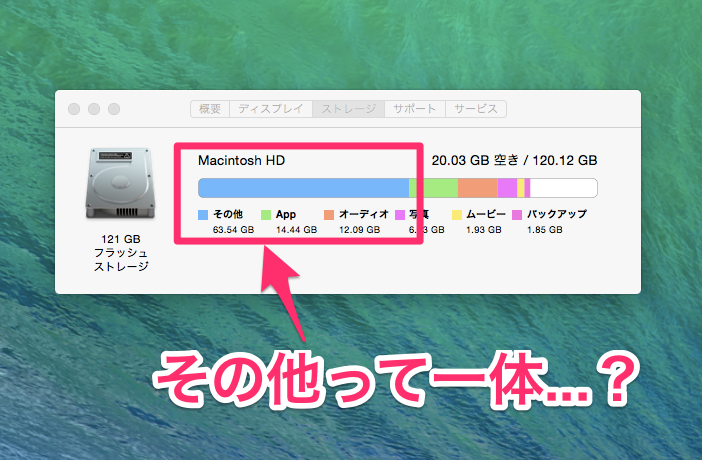Click the 12.09 GB value
This screenshot has width=702, height=460.
[x=360, y=230]
